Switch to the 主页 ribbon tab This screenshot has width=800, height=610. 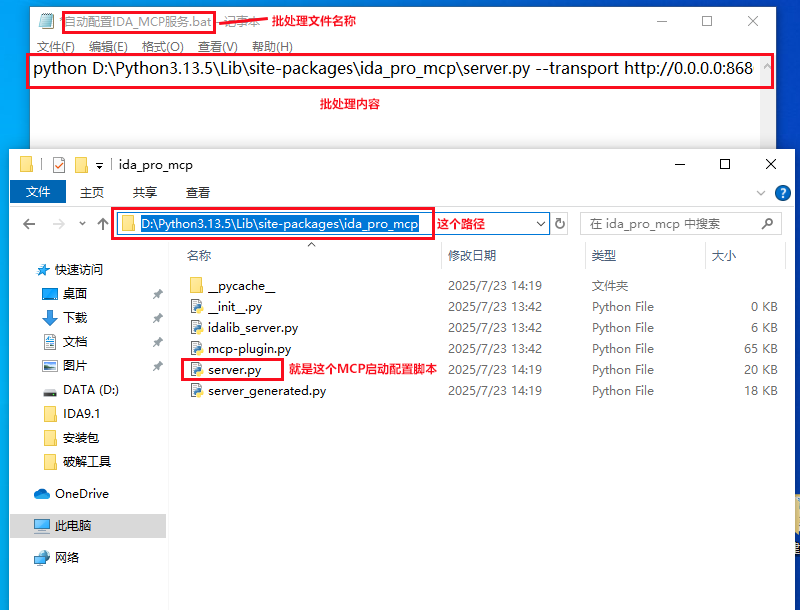coord(92,192)
